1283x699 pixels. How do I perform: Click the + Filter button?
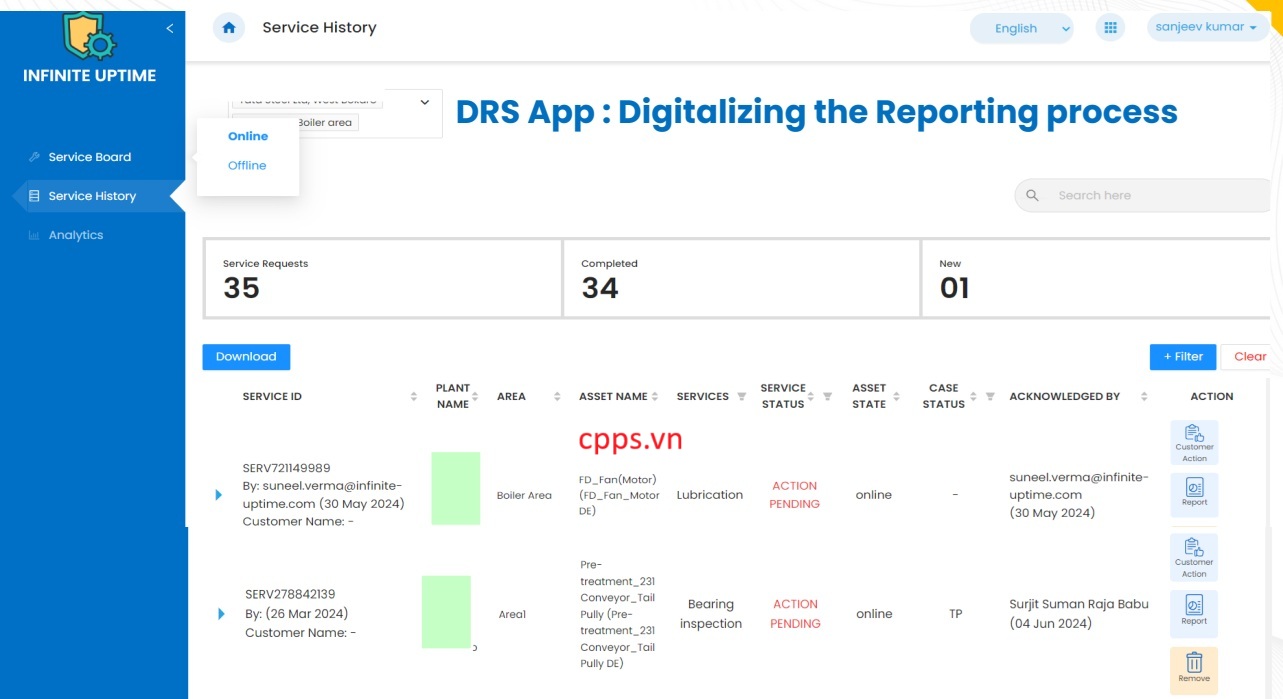[x=1183, y=357]
